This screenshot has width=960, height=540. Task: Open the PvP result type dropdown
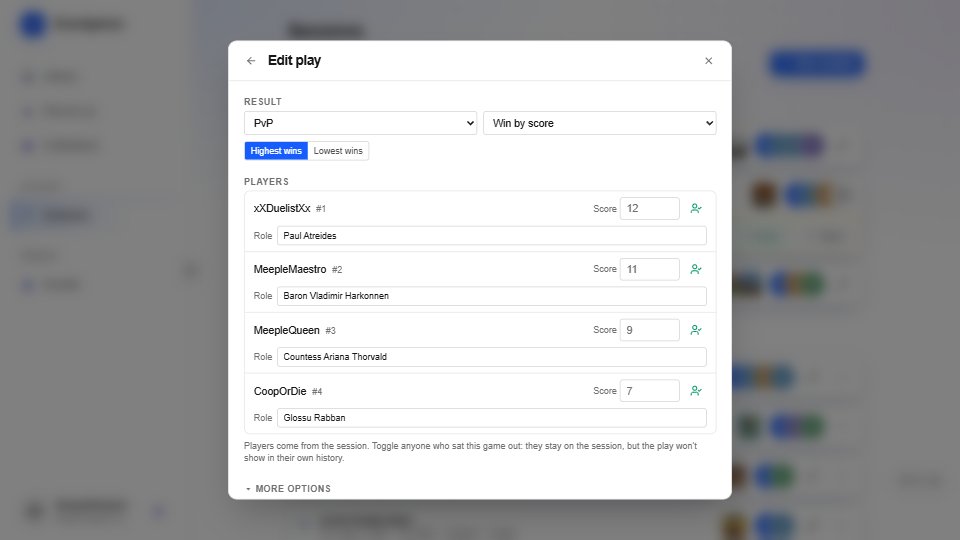pos(361,123)
